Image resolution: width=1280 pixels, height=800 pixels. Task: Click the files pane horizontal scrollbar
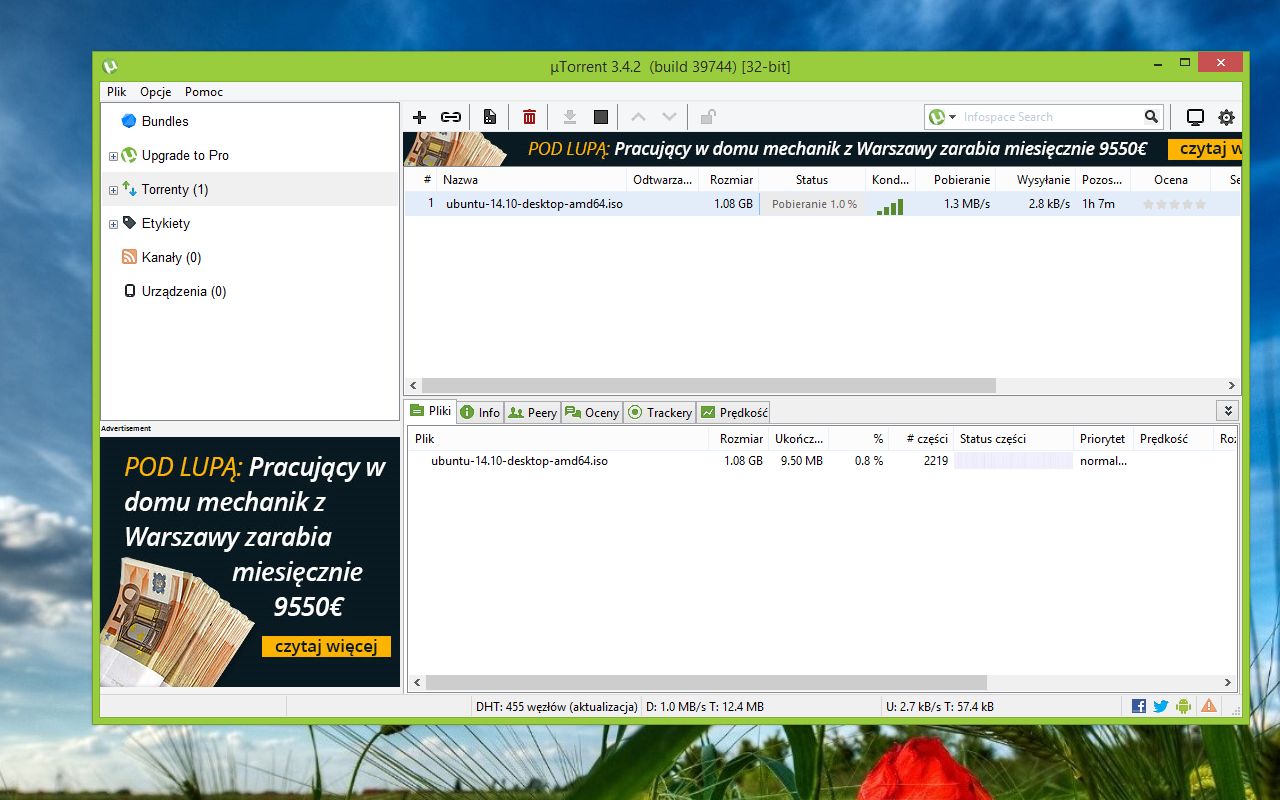coord(706,683)
